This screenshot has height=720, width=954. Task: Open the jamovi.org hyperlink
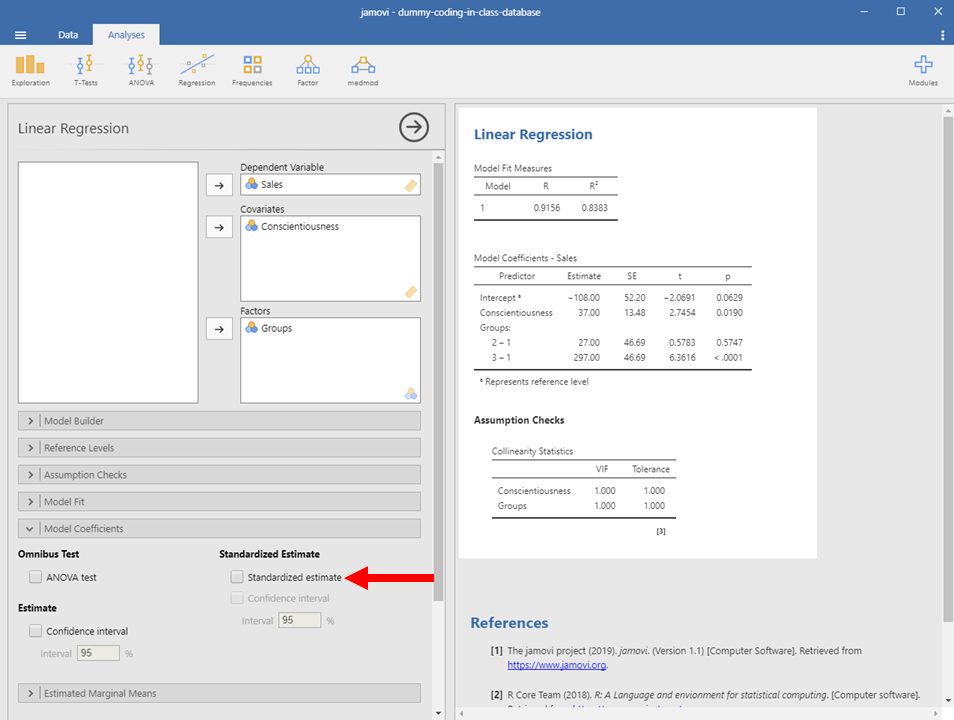556,665
